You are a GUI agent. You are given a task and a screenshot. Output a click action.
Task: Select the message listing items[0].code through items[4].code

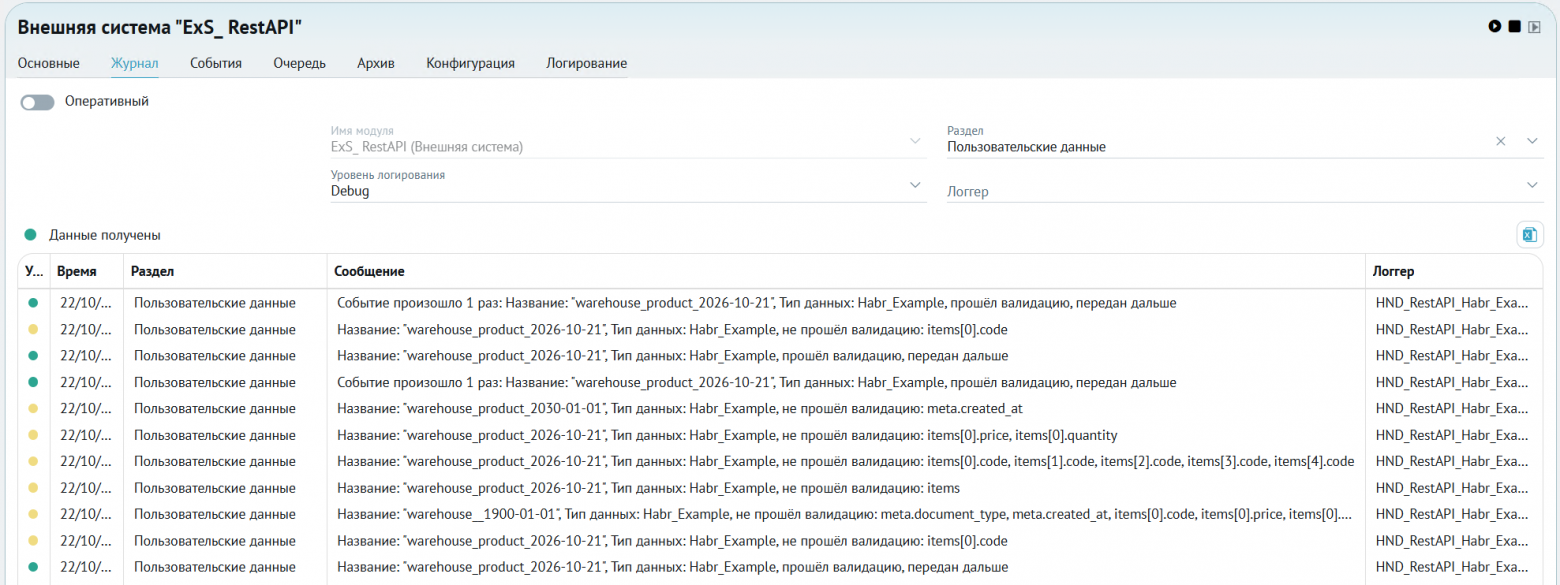pos(846,461)
